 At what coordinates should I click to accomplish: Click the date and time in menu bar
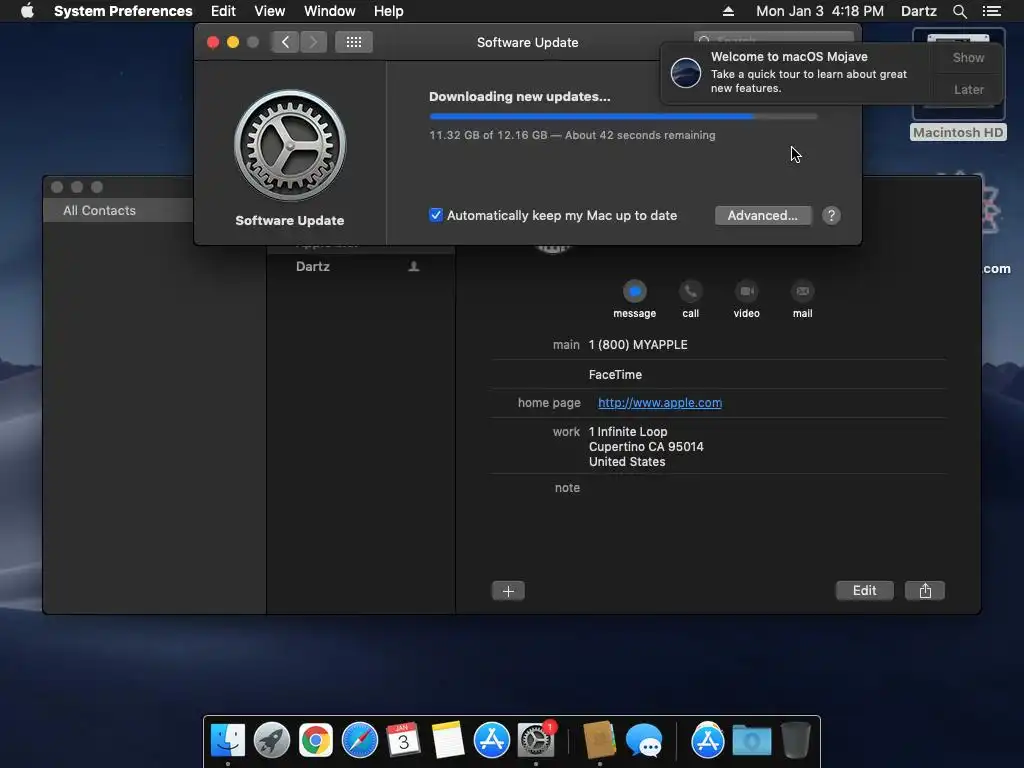820,11
